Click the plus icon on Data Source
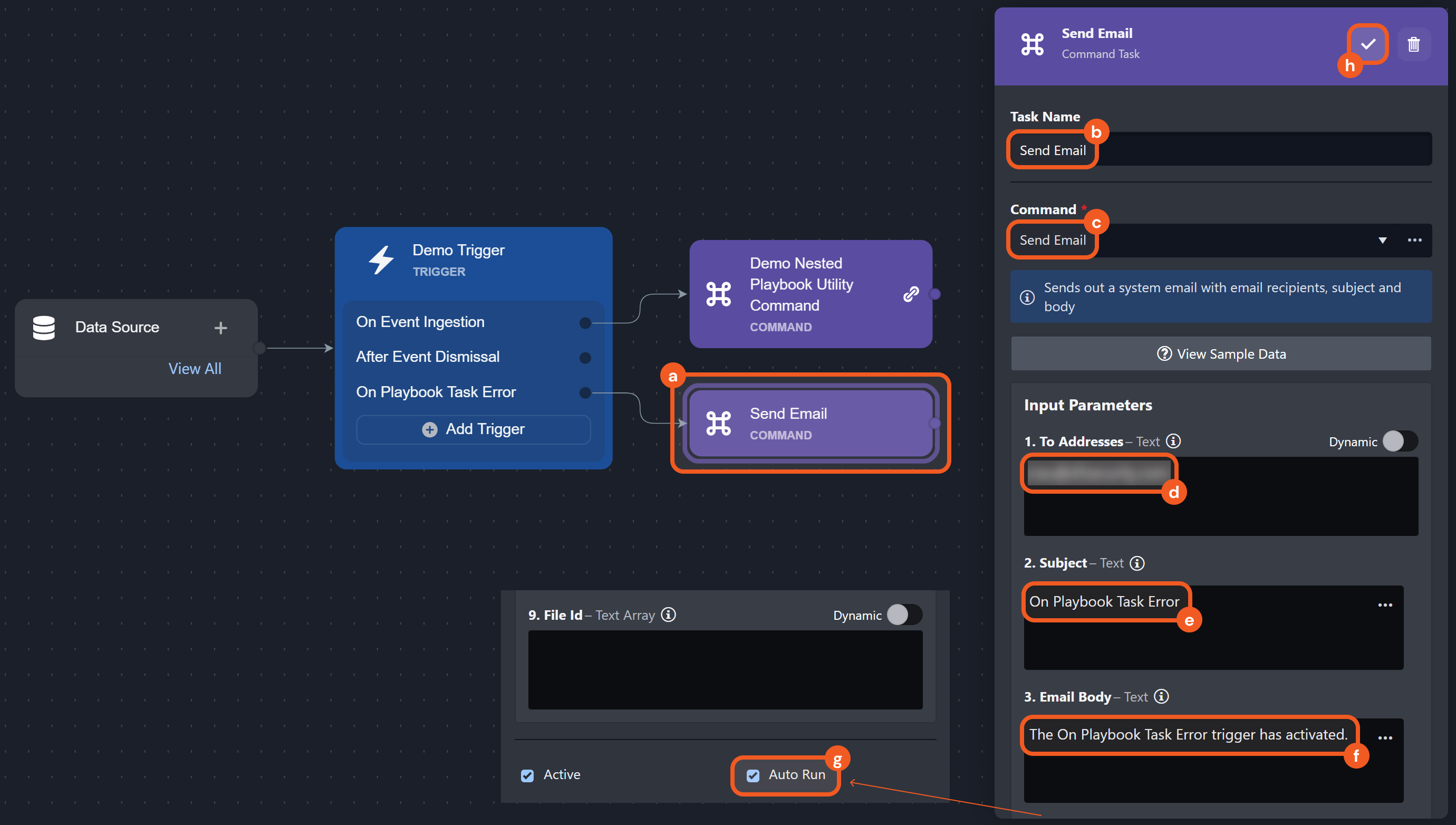Image resolution: width=1456 pixels, height=825 pixels. point(220,328)
